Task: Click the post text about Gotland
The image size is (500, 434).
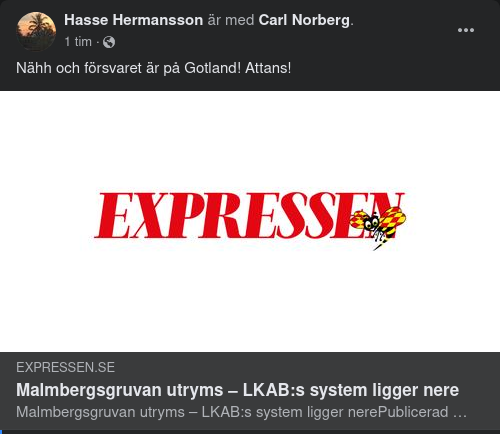Action: coord(154,68)
